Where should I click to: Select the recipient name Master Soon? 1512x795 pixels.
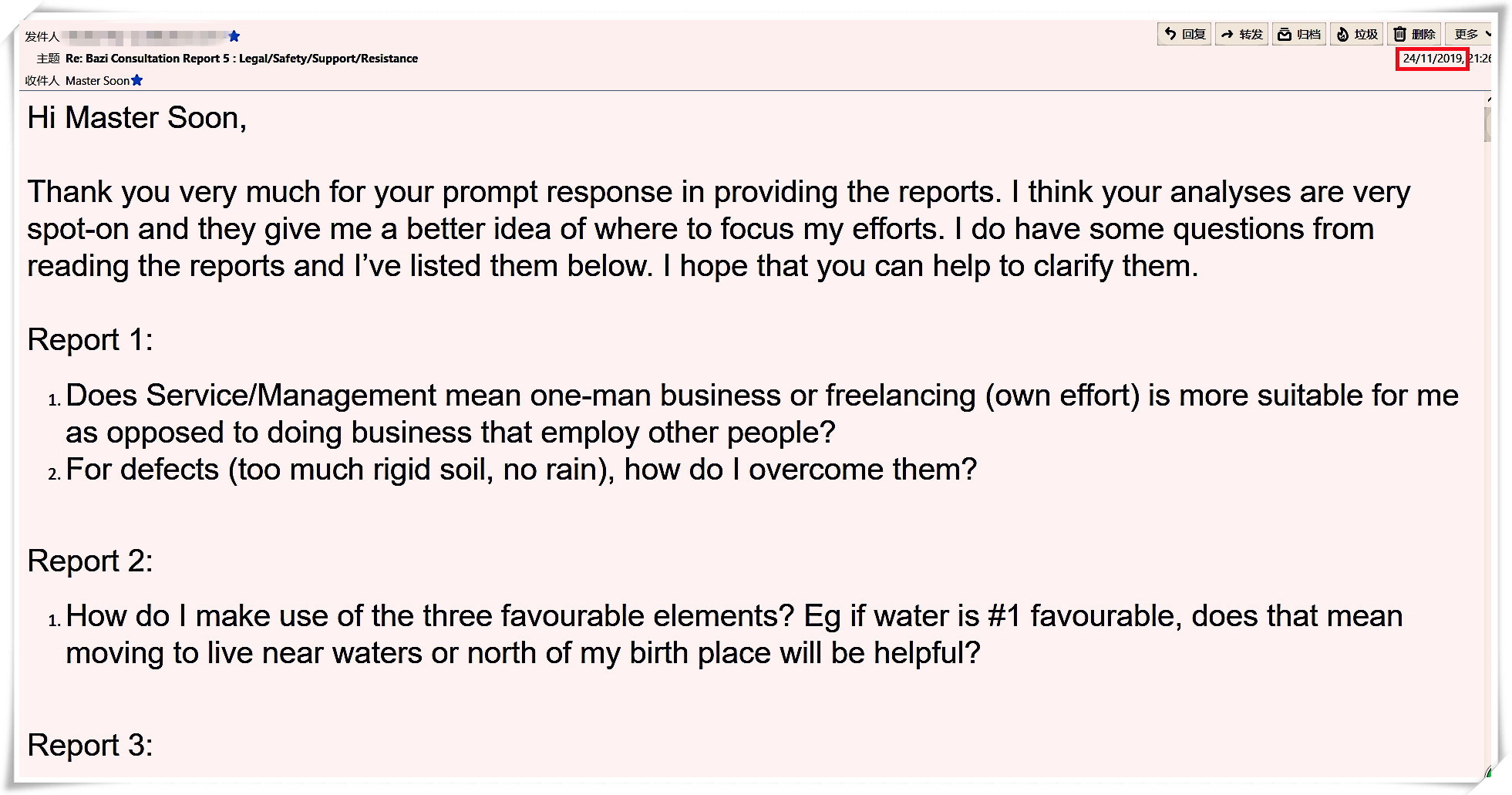point(97,81)
